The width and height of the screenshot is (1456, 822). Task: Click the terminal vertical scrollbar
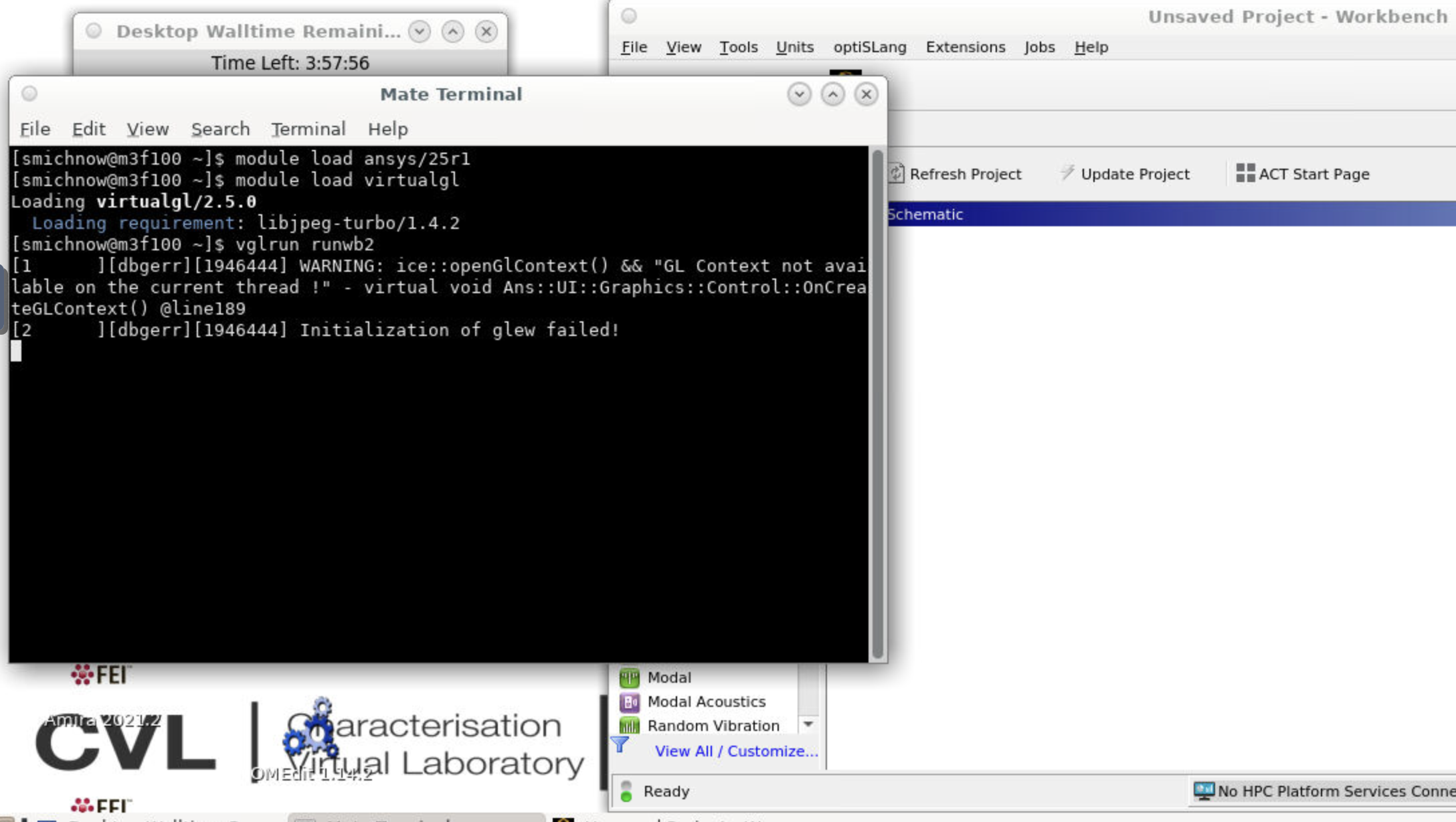pos(877,402)
